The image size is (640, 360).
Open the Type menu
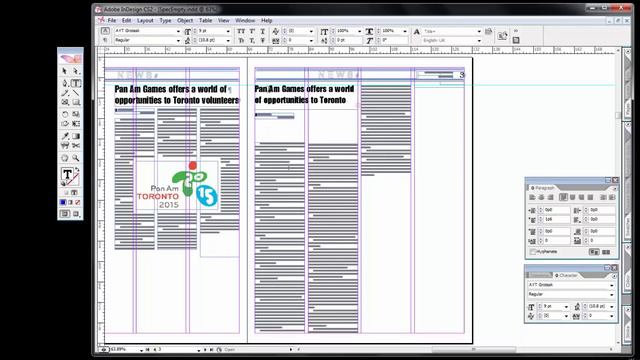[x=165, y=20]
